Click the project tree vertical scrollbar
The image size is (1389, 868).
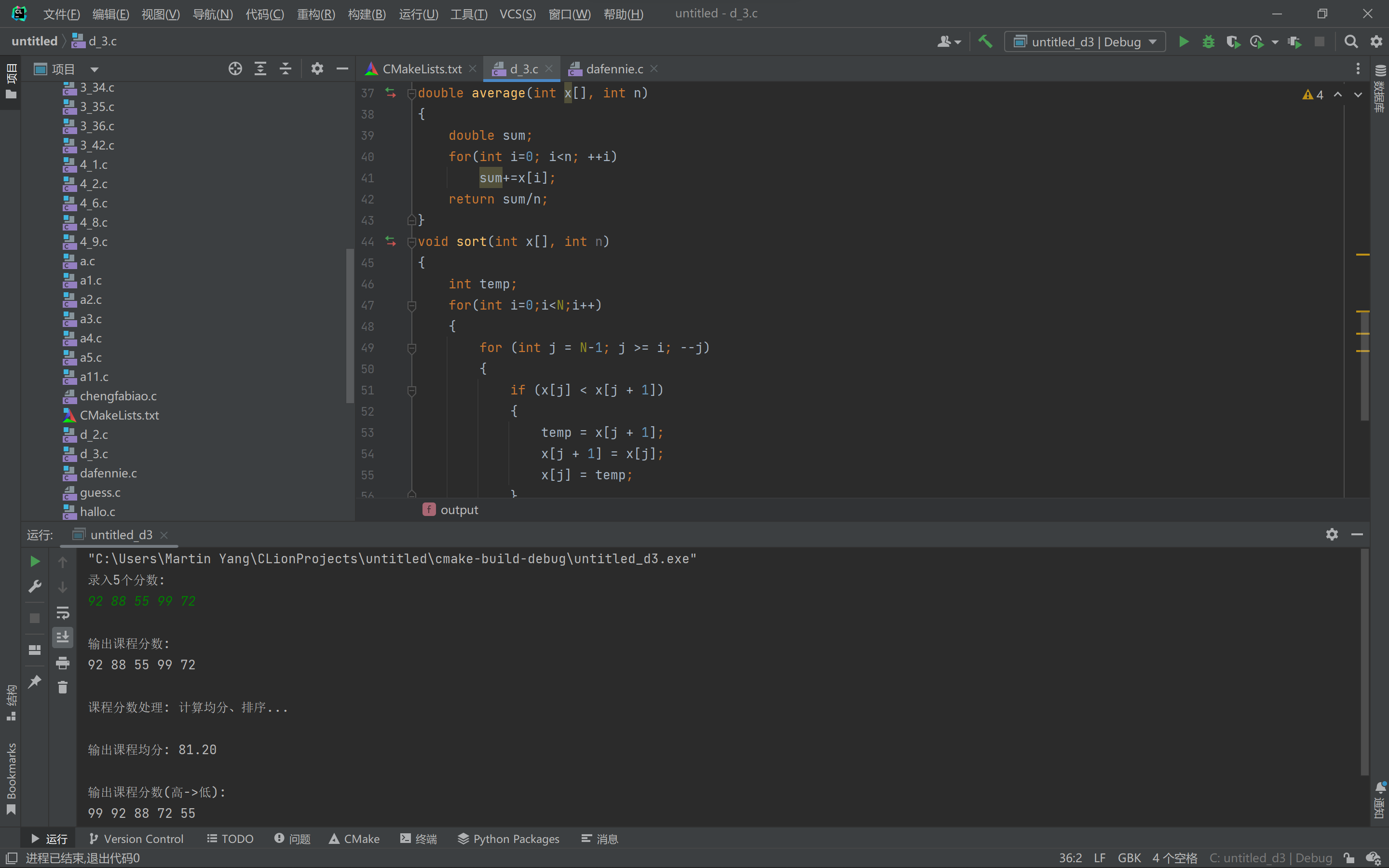350,325
